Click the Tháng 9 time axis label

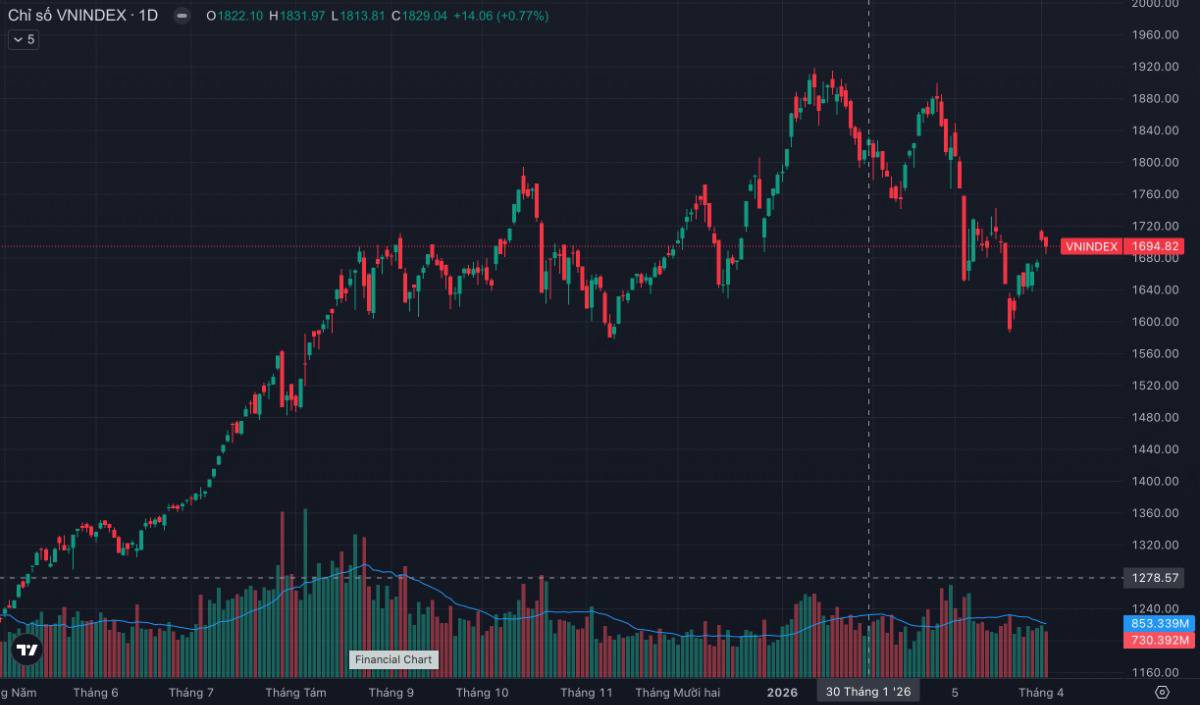point(391,692)
